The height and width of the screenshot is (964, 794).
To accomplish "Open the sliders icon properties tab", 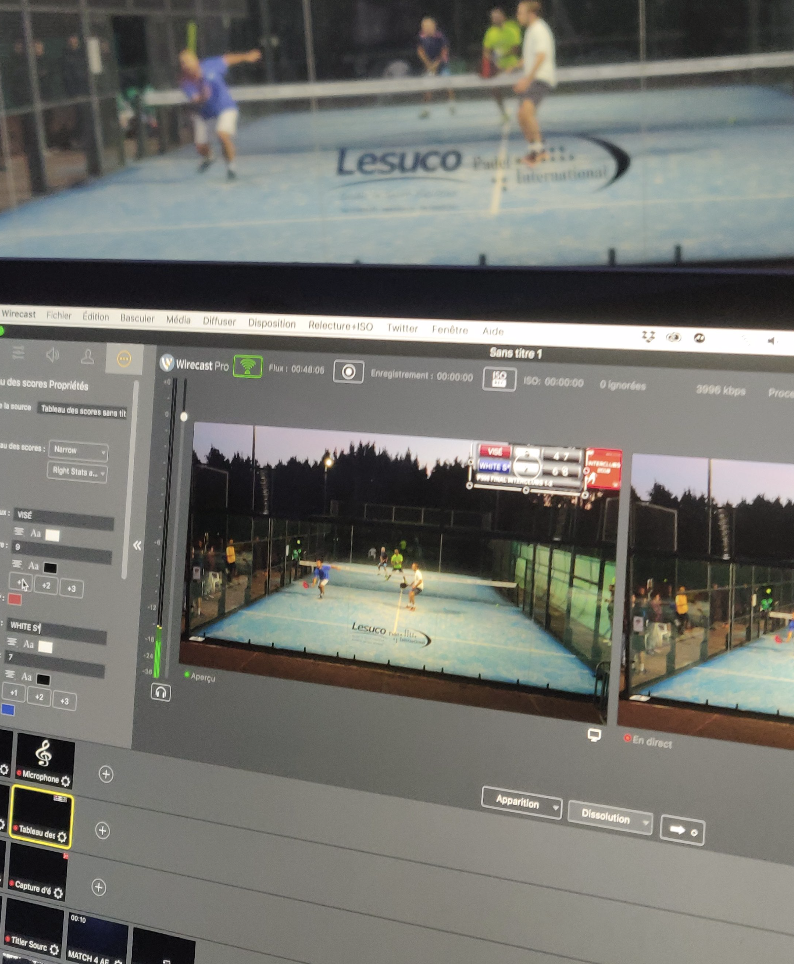I will (x=18, y=352).
